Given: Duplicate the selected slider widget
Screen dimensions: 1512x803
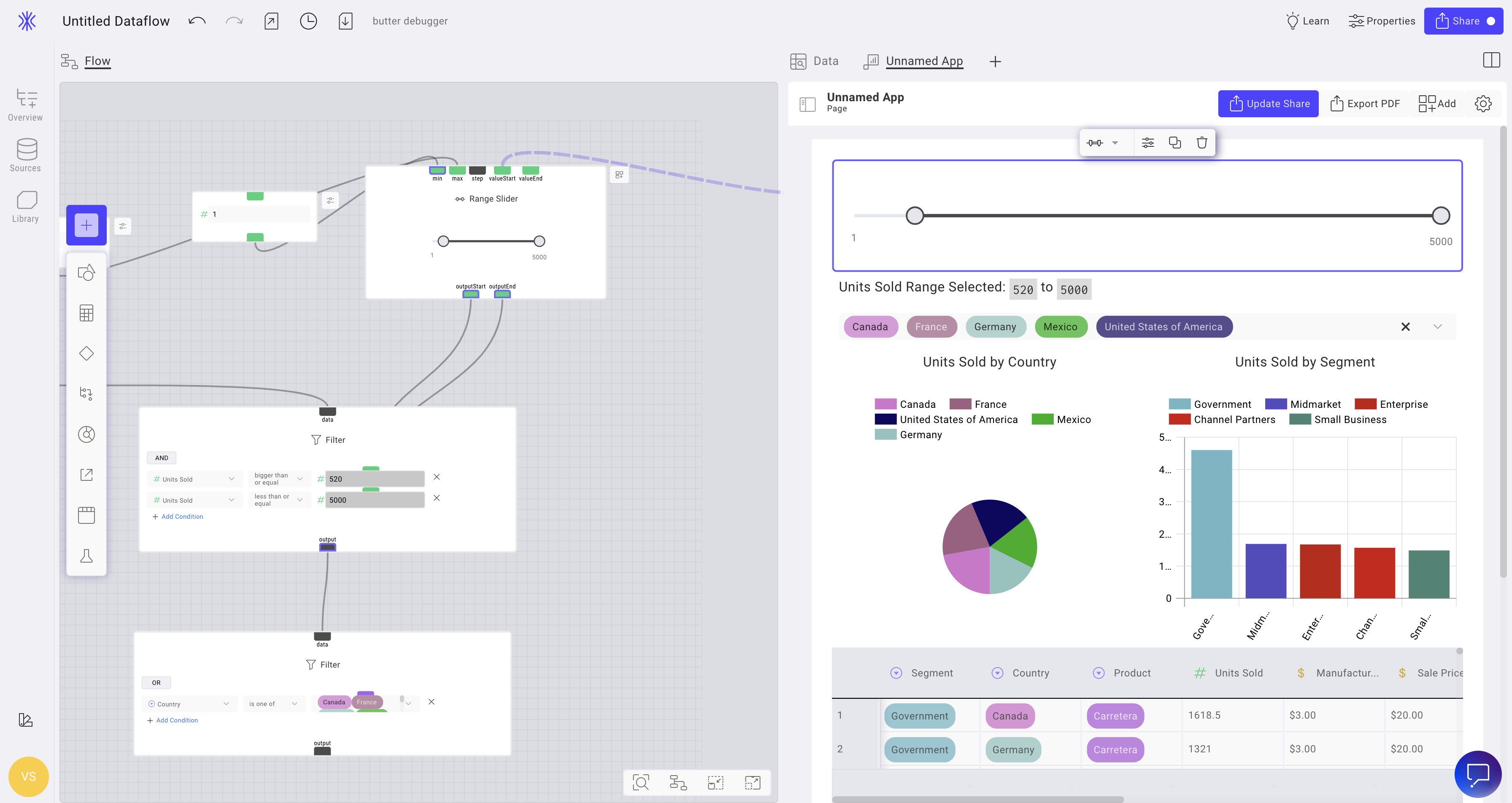Looking at the screenshot, I should coord(1174,142).
